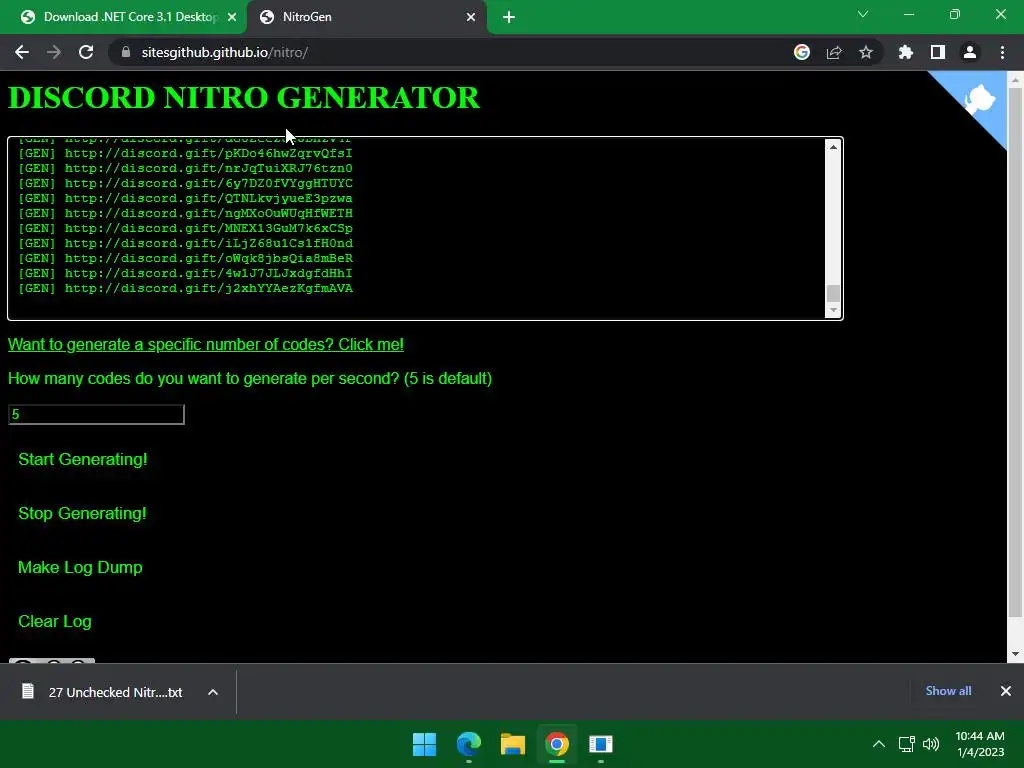The height and width of the screenshot is (768, 1024).
Task: Click the log box scroll down arrow
Action: (833, 310)
